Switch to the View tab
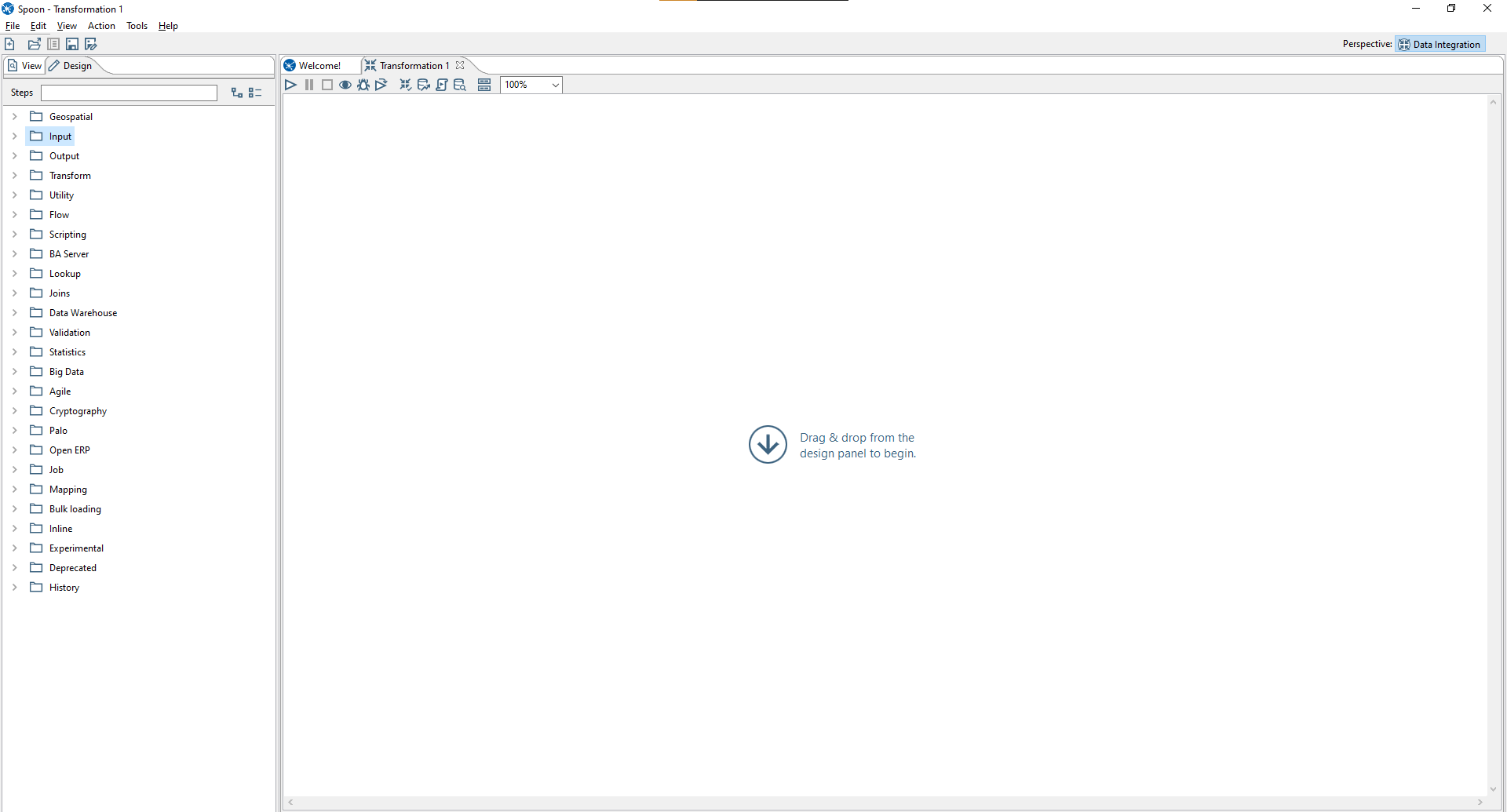Screen dimensions: 1507x812 pos(24,66)
